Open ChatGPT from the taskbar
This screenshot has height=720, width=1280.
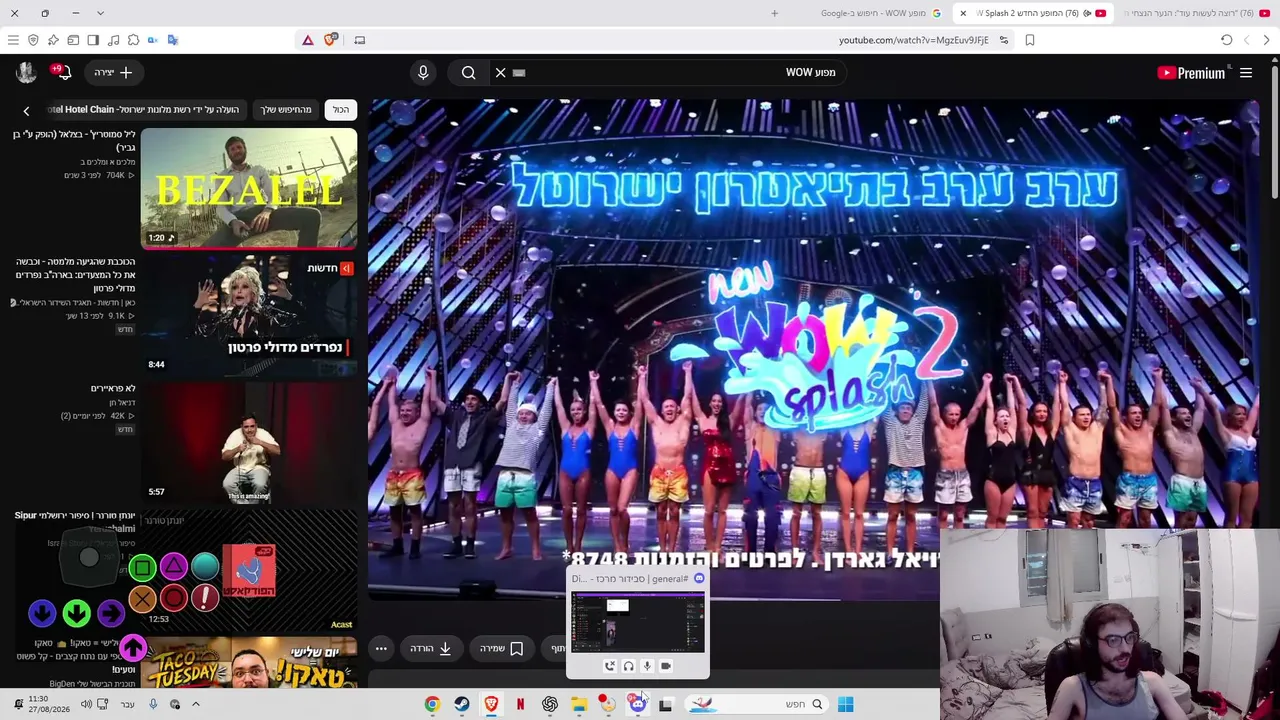pyautogui.click(x=550, y=704)
